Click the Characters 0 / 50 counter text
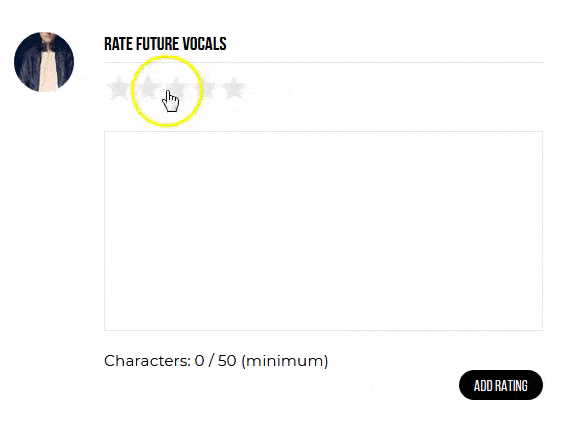The image size is (566, 422). coord(216,361)
